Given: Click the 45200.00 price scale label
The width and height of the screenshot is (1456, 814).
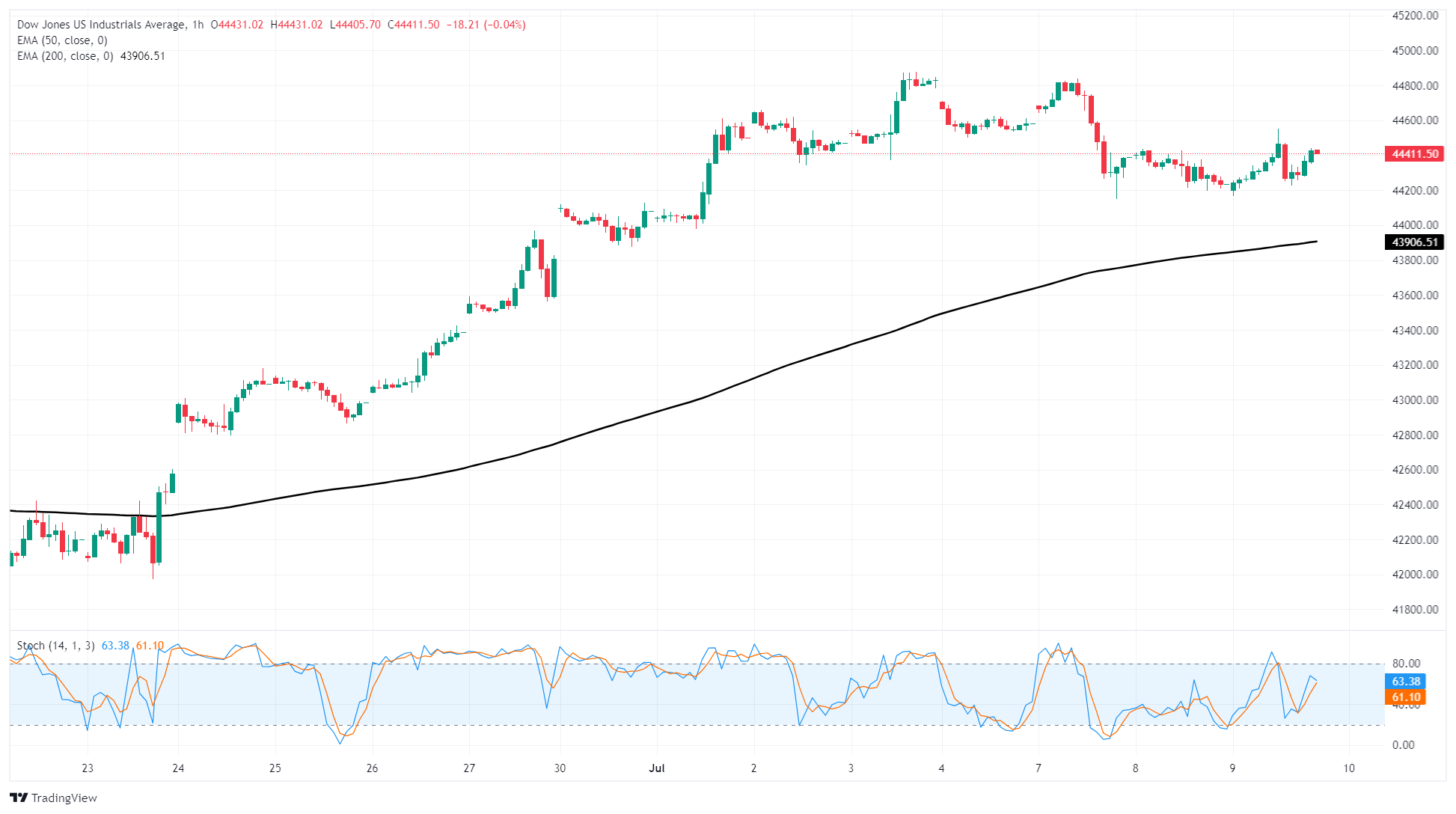Looking at the screenshot, I should pyautogui.click(x=1415, y=16).
